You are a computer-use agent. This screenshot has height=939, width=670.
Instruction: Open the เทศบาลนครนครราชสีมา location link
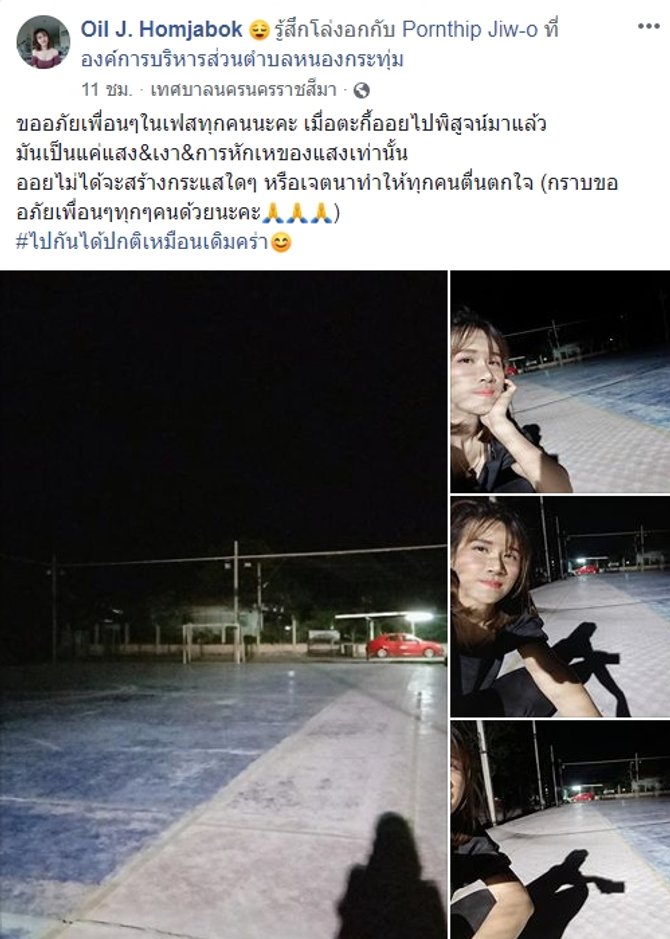click(x=243, y=90)
